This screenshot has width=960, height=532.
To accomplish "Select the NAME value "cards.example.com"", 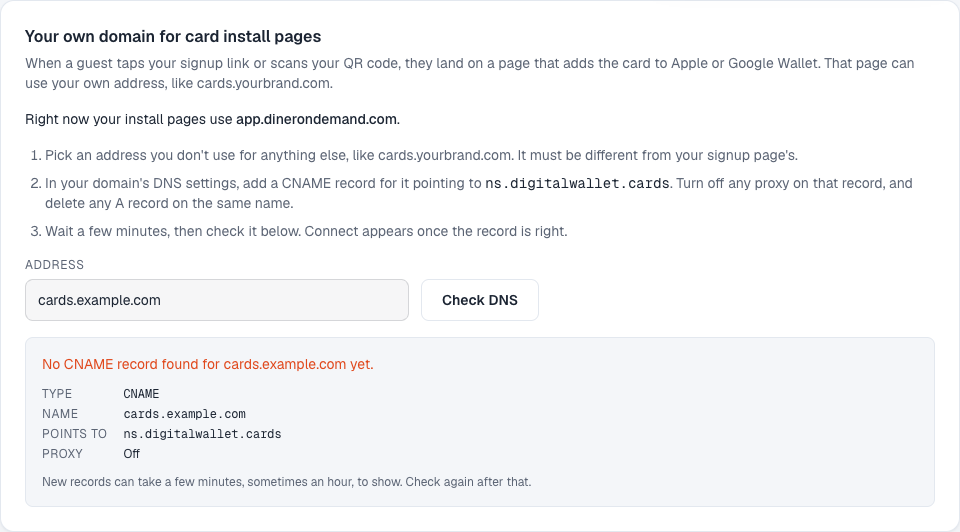I will (184, 414).
